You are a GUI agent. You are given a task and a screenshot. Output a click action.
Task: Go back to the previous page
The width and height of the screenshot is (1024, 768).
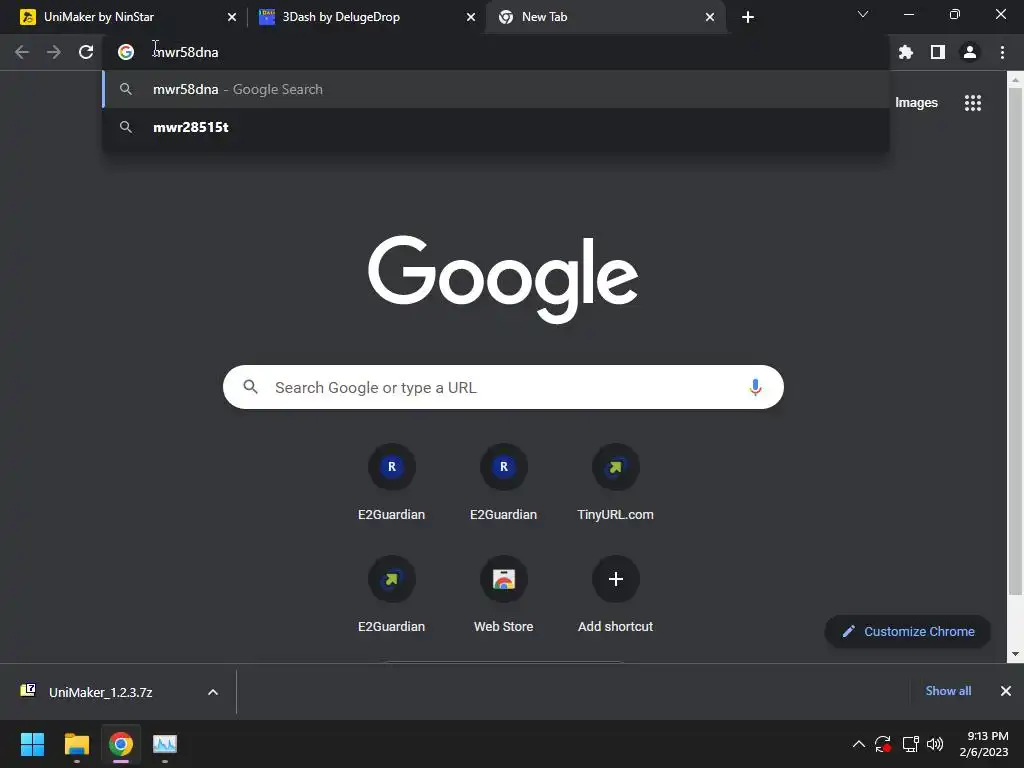[22, 52]
